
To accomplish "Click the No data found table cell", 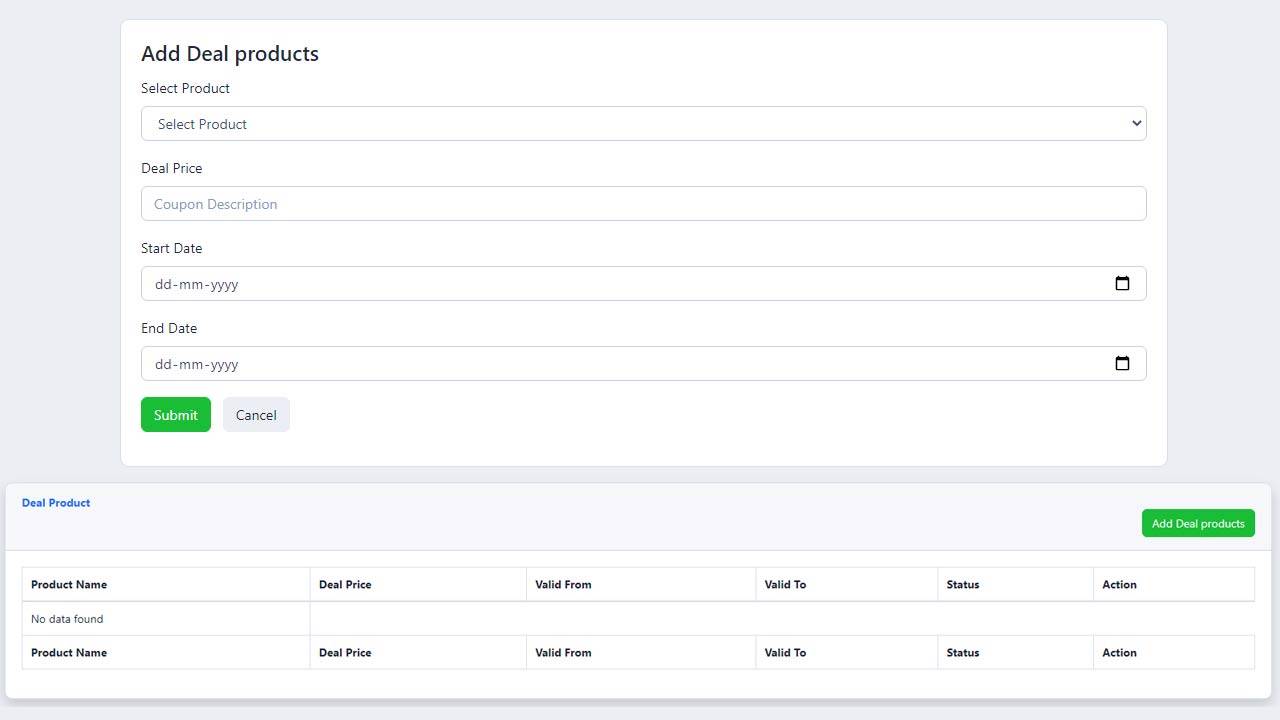I will tap(67, 619).
